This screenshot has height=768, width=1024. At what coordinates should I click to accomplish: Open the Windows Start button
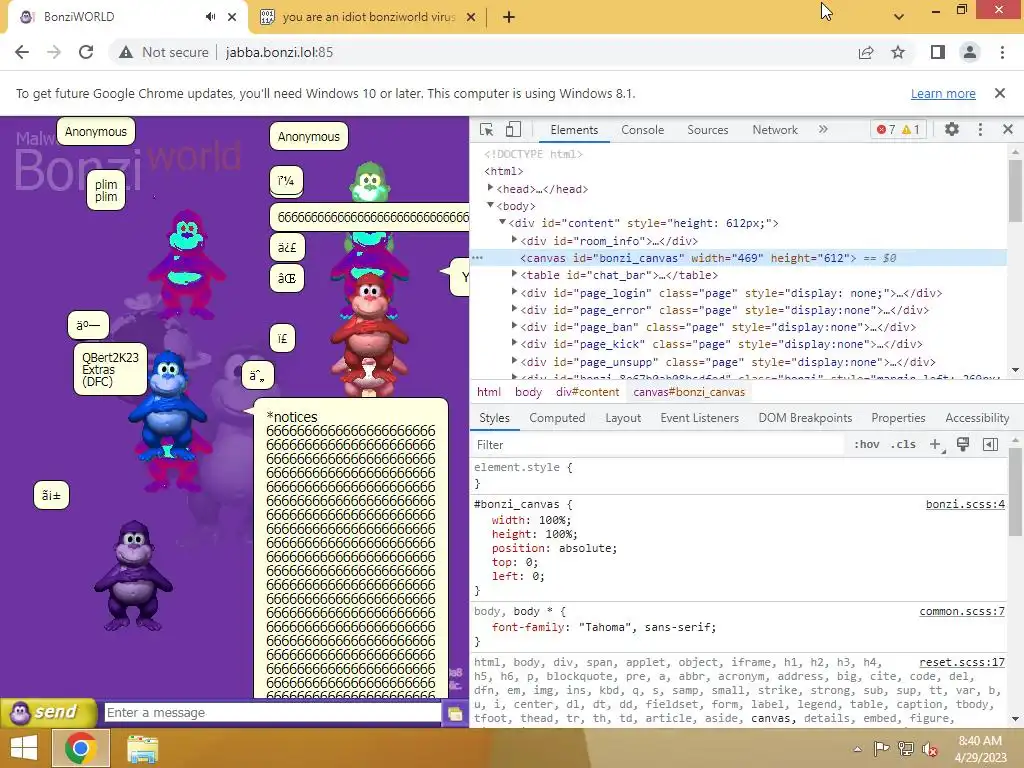(x=24, y=748)
